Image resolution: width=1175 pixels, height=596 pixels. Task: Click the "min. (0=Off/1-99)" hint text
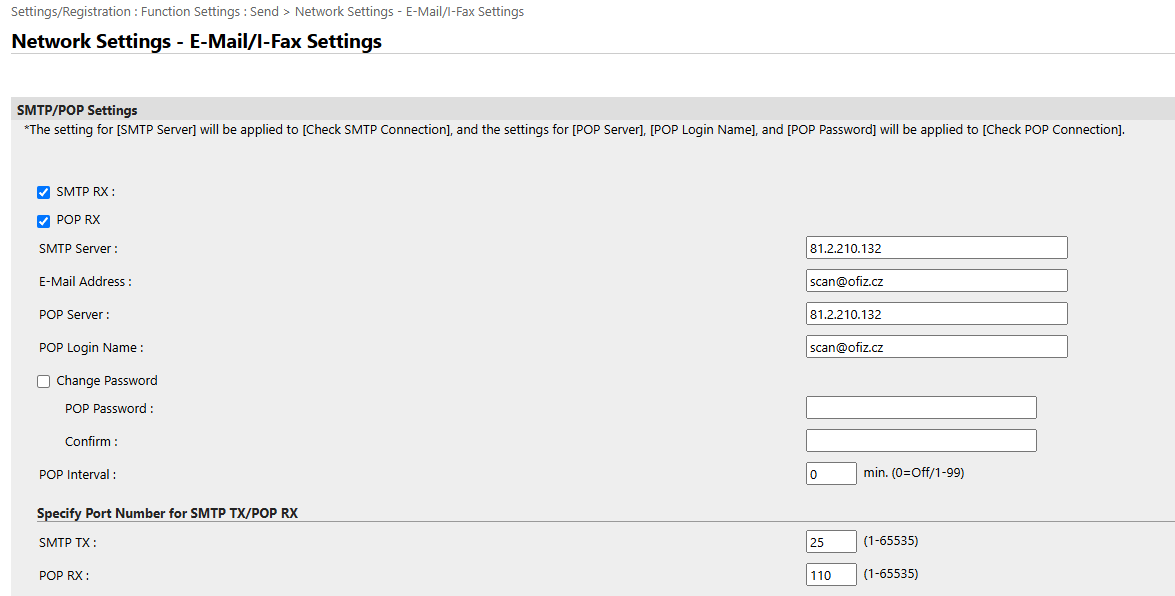coord(913,473)
